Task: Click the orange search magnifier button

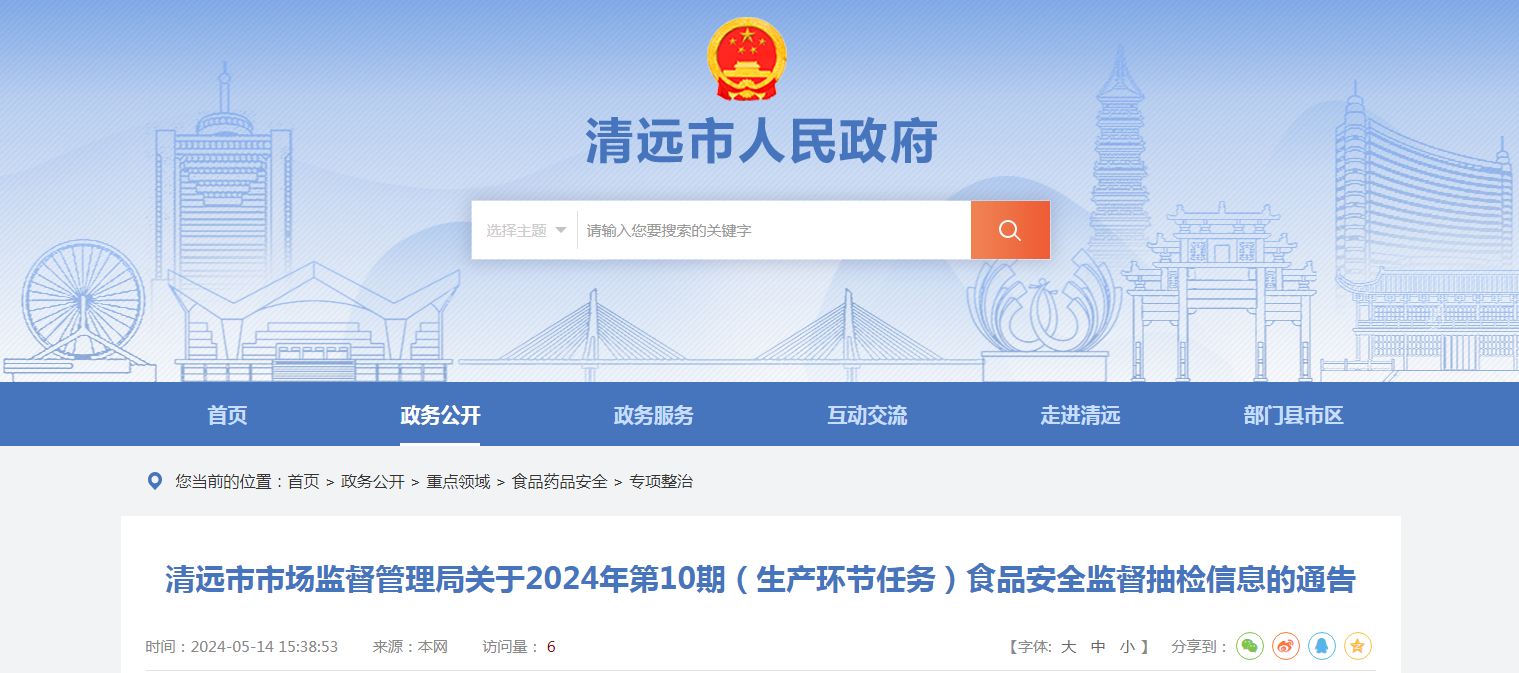Action: tap(1010, 230)
